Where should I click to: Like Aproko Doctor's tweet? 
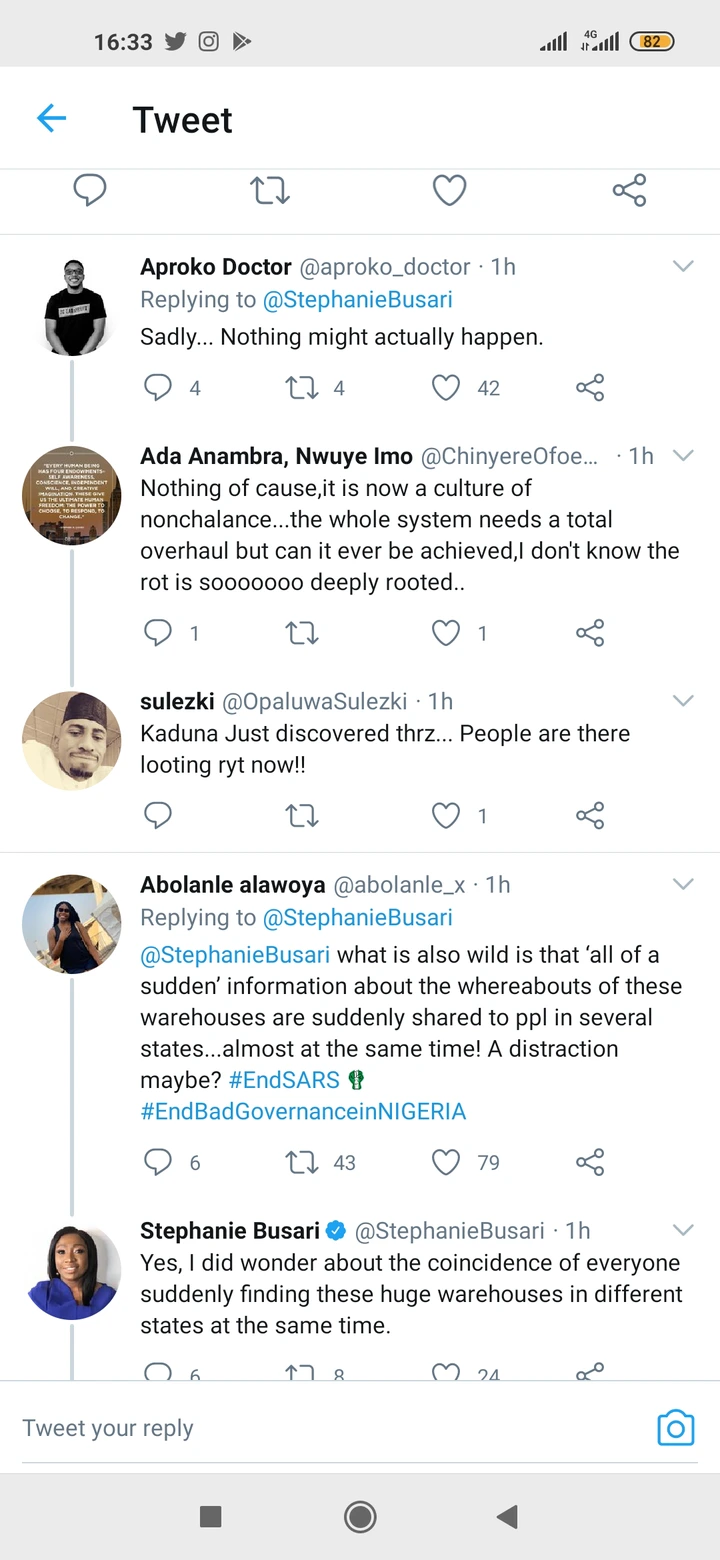point(446,388)
